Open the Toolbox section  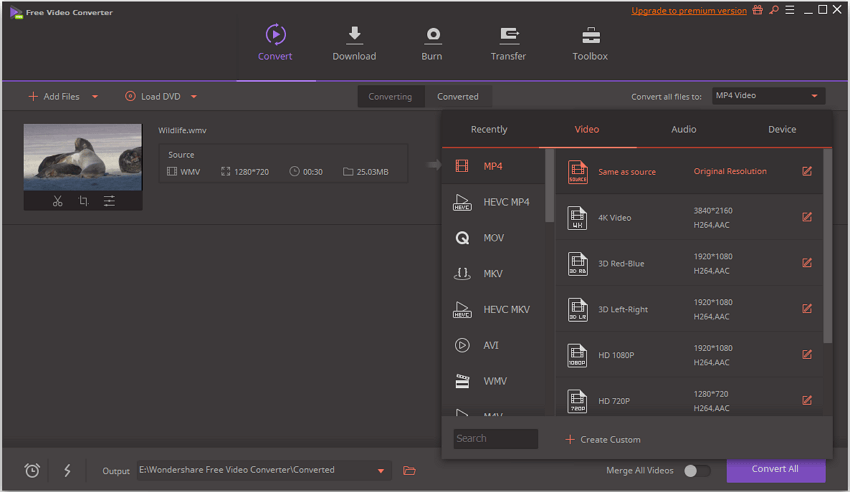(590, 43)
